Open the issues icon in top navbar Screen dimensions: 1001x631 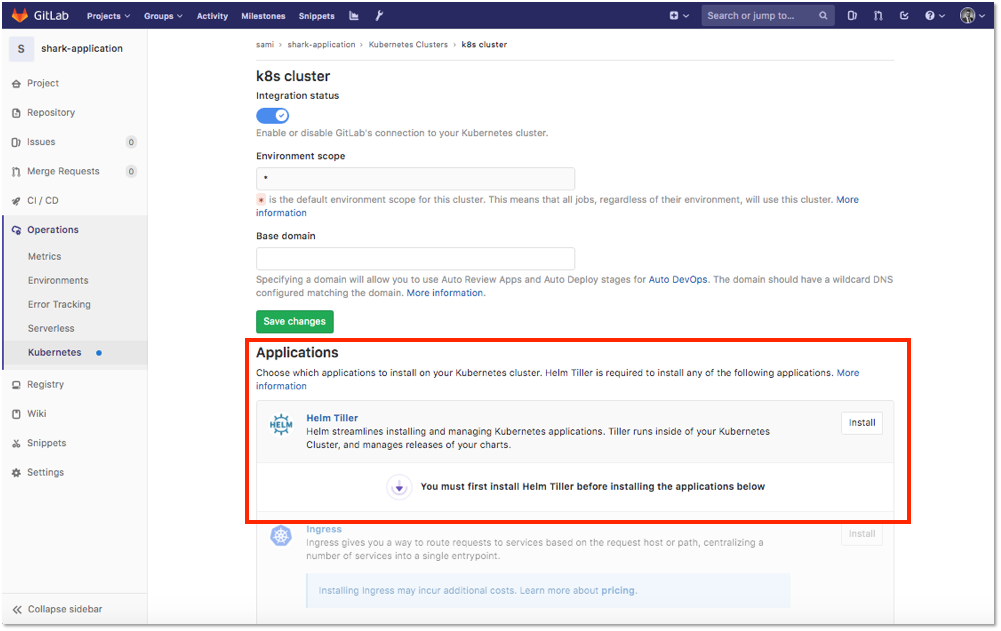pyautogui.click(x=852, y=16)
